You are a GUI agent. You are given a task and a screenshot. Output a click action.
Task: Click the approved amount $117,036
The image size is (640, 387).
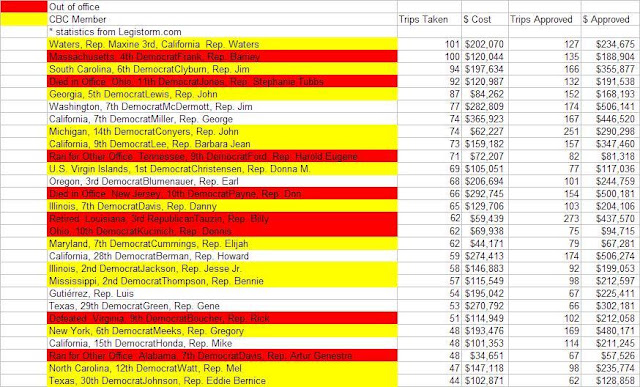[615, 169]
